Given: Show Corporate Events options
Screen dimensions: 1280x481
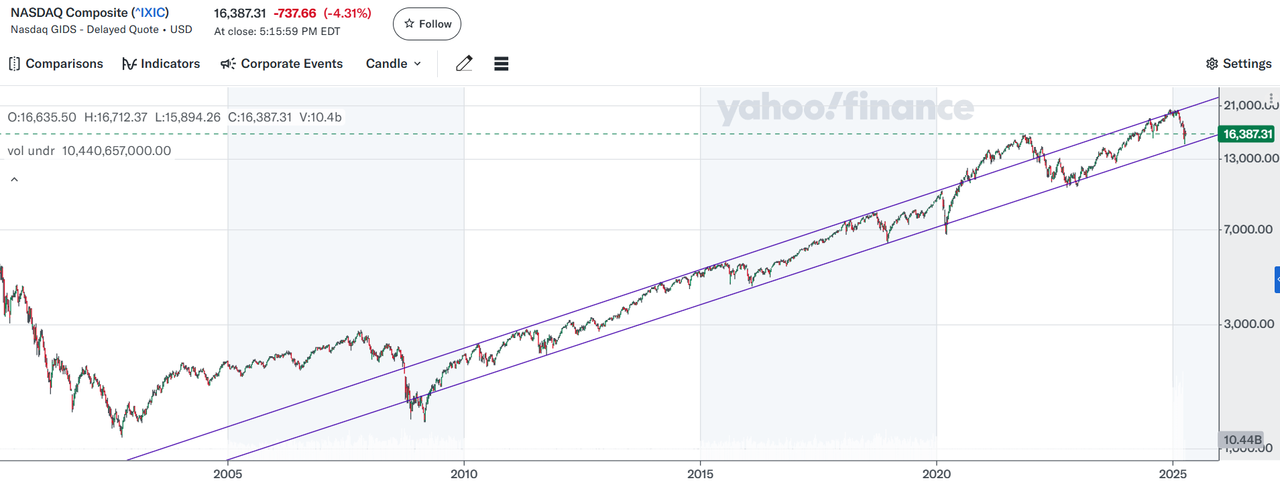Looking at the screenshot, I should (x=281, y=64).
